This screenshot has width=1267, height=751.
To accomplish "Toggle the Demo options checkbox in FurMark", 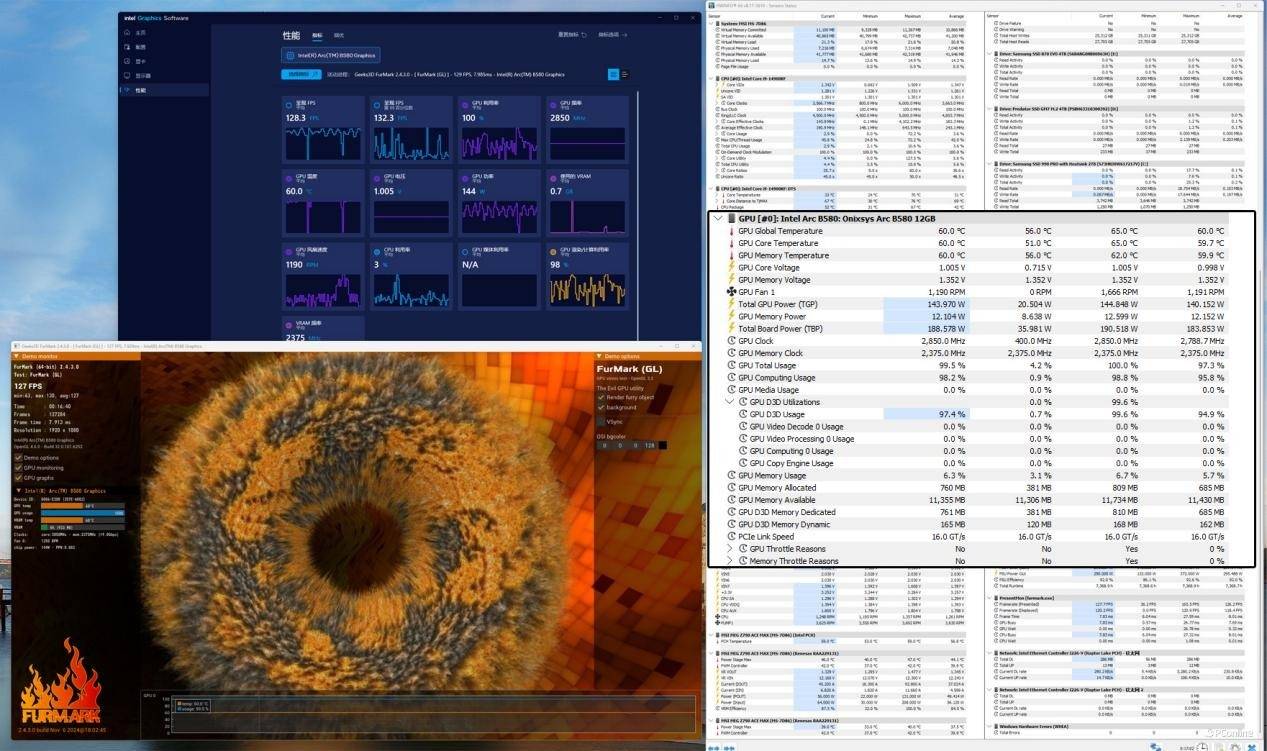I will tap(18, 458).
